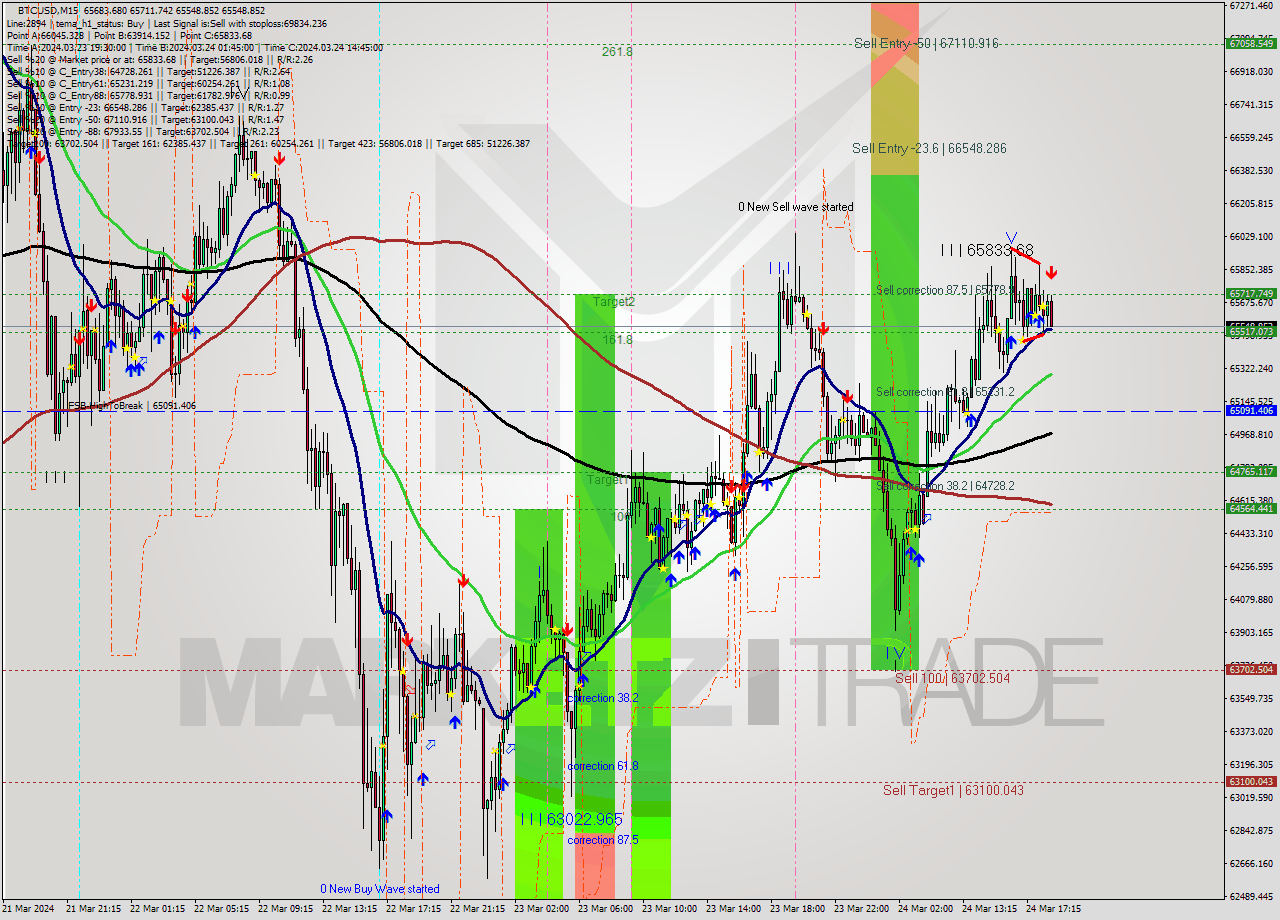Click the 'Target 685: 51226.387' entry
The image size is (1280, 920).
click(483, 143)
